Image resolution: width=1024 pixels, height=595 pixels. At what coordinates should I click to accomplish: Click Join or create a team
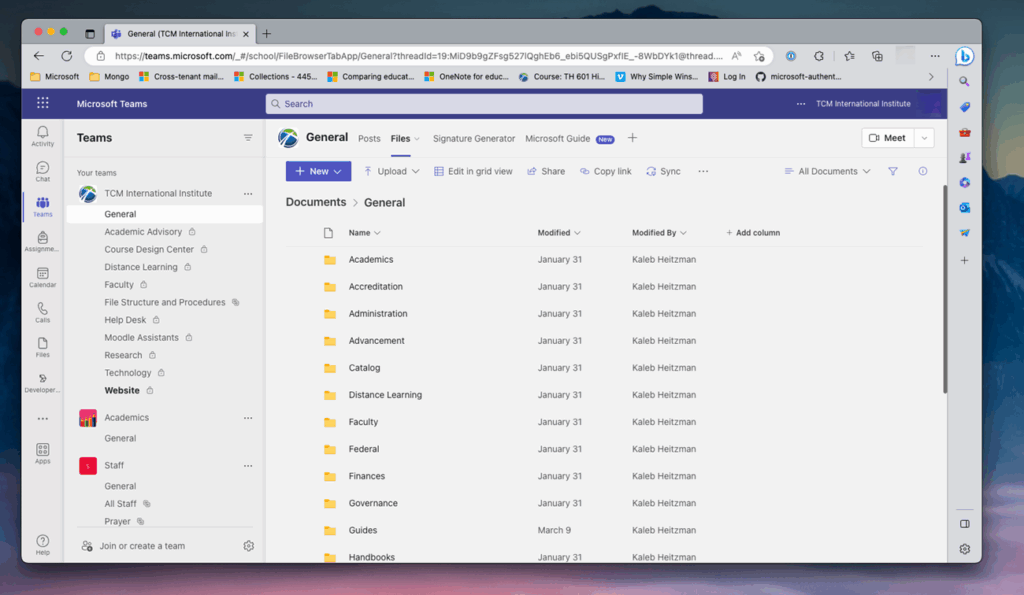pos(142,546)
